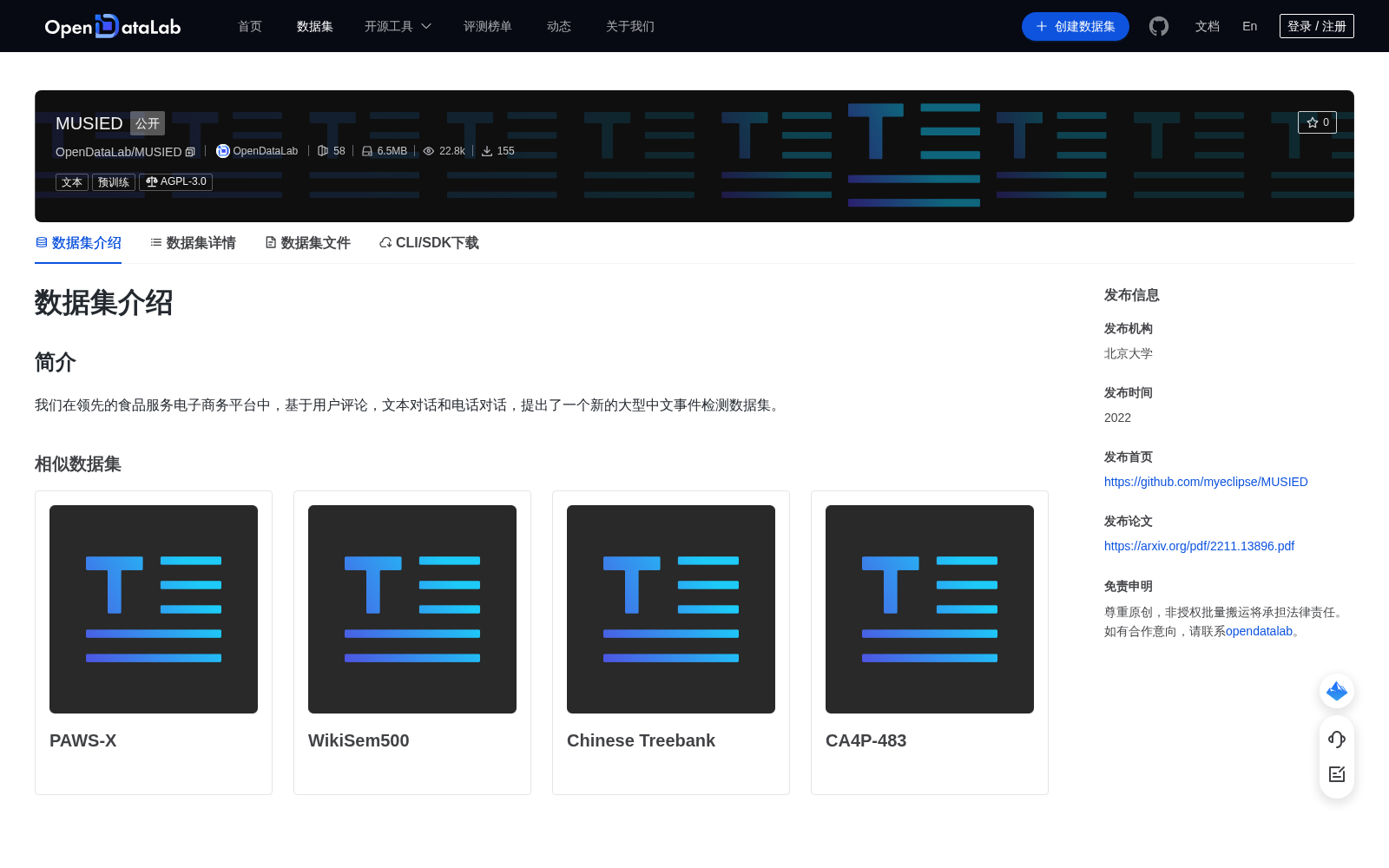Expand the 开源工具 dropdown menu
Viewport: 1389px width, 868px height.
pos(398,26)
